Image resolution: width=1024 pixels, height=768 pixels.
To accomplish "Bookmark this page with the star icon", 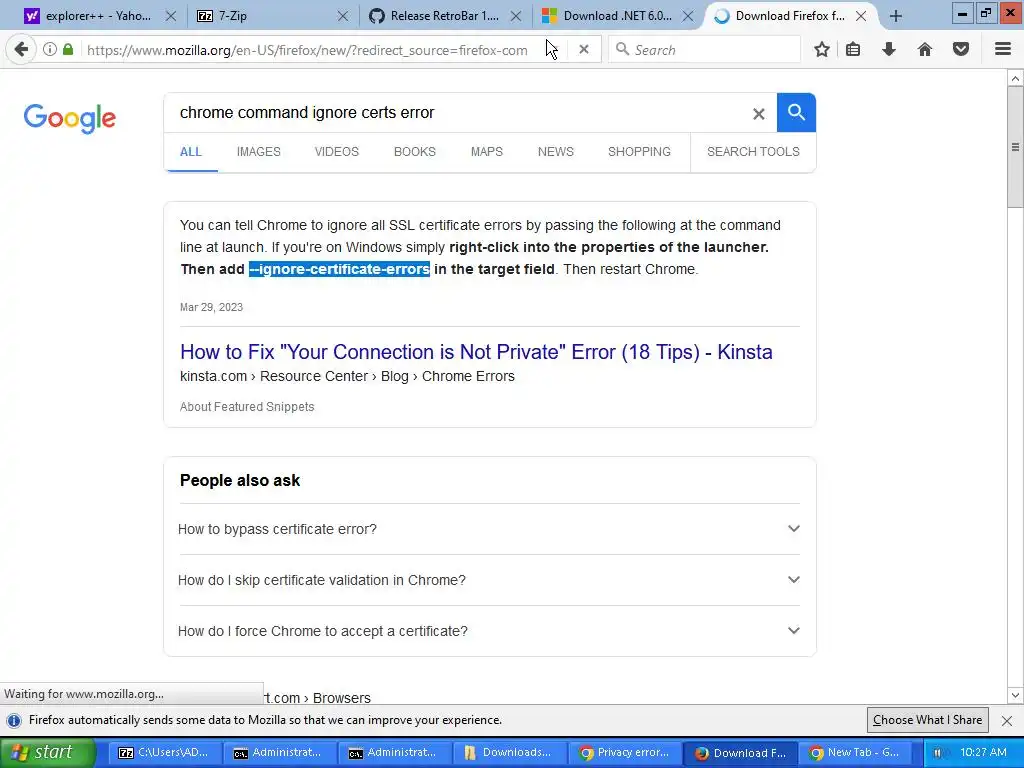I will (822, 50).
